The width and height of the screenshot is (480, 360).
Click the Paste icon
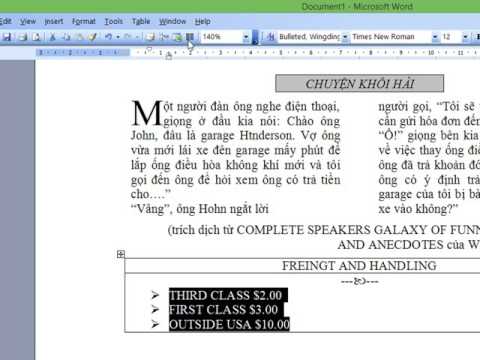pyautogui.click(x=79, y=37)
